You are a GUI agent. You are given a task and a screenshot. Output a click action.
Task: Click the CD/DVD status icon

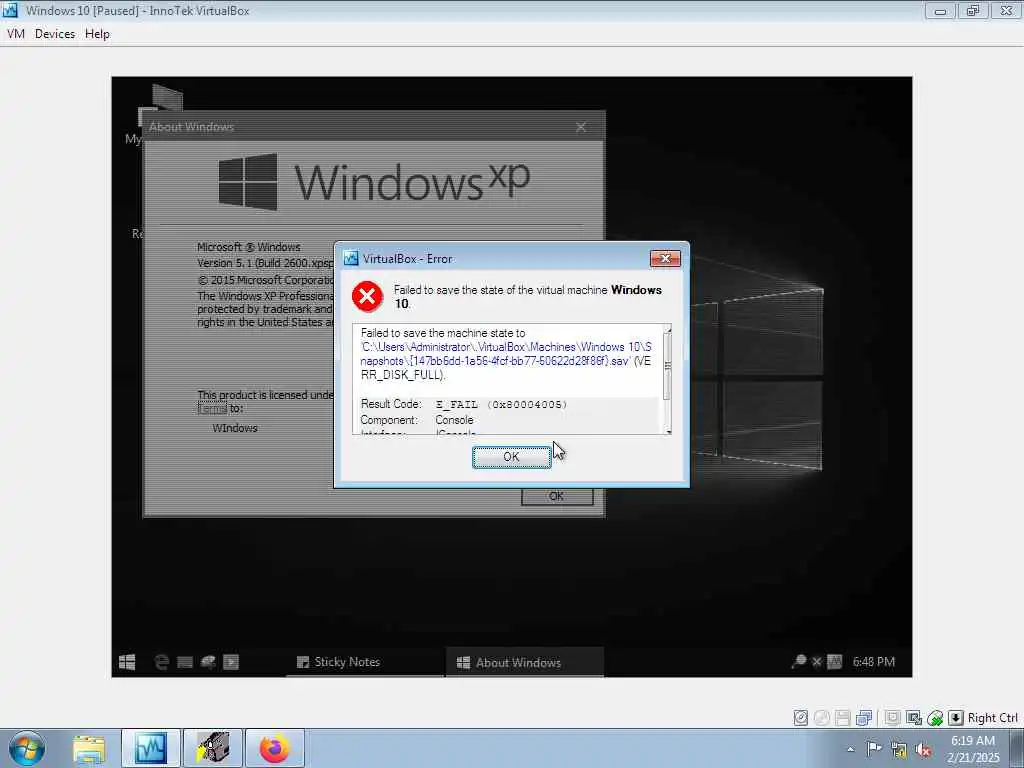coord(822,718)
